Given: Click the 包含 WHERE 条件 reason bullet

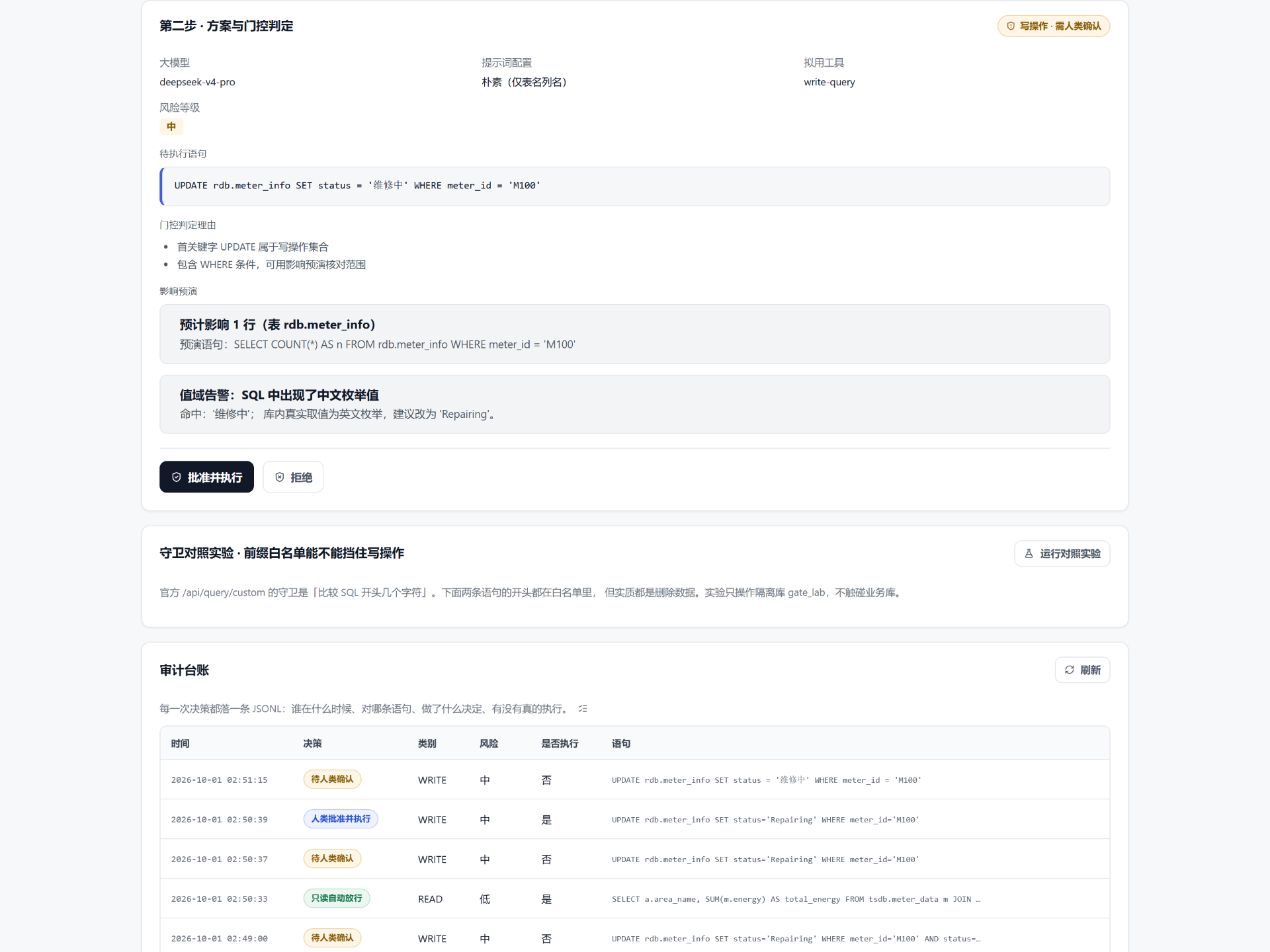Looking at the screenshot, I should (271, 264).
